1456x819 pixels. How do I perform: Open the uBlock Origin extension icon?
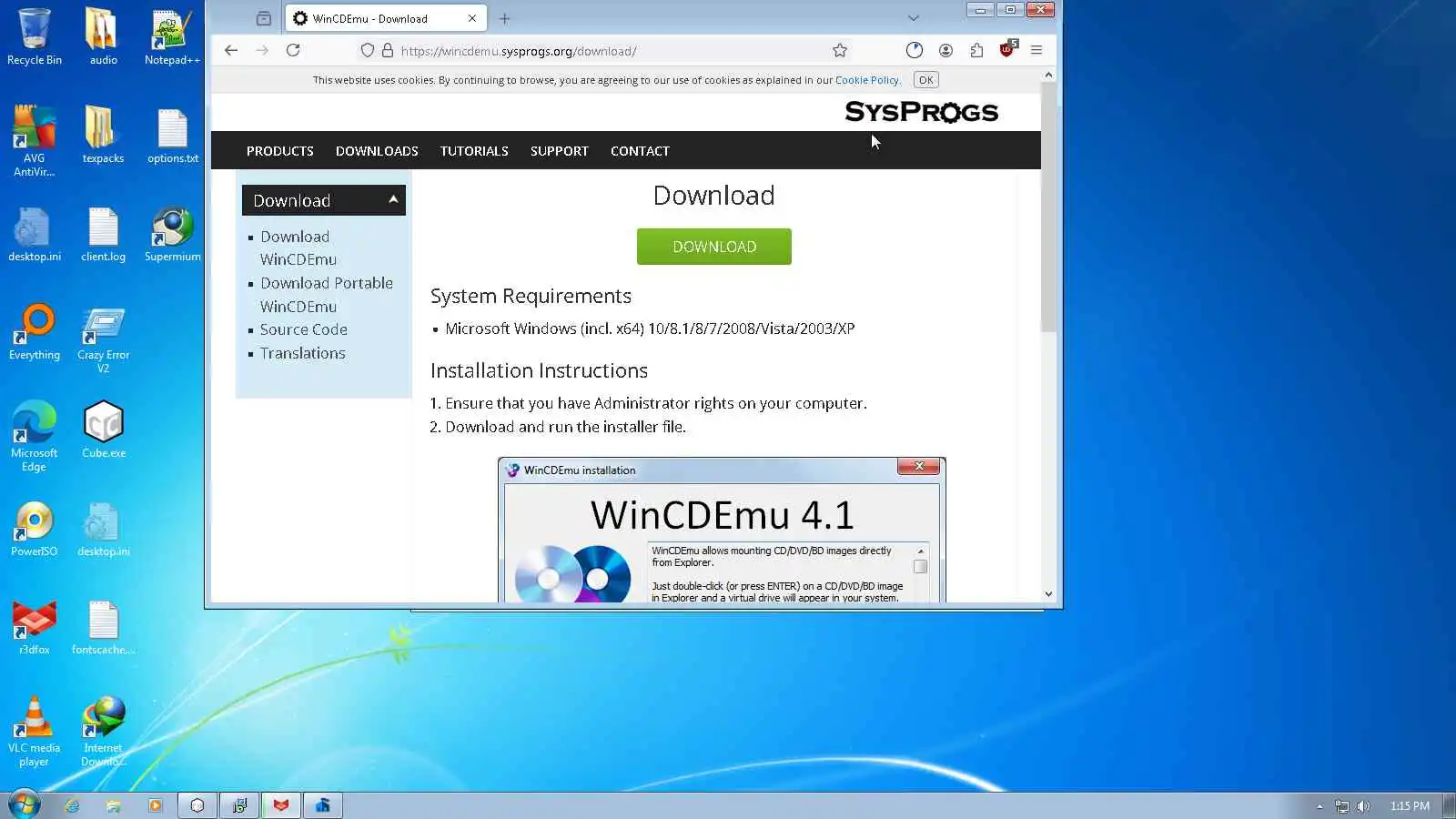point(1007,50)
